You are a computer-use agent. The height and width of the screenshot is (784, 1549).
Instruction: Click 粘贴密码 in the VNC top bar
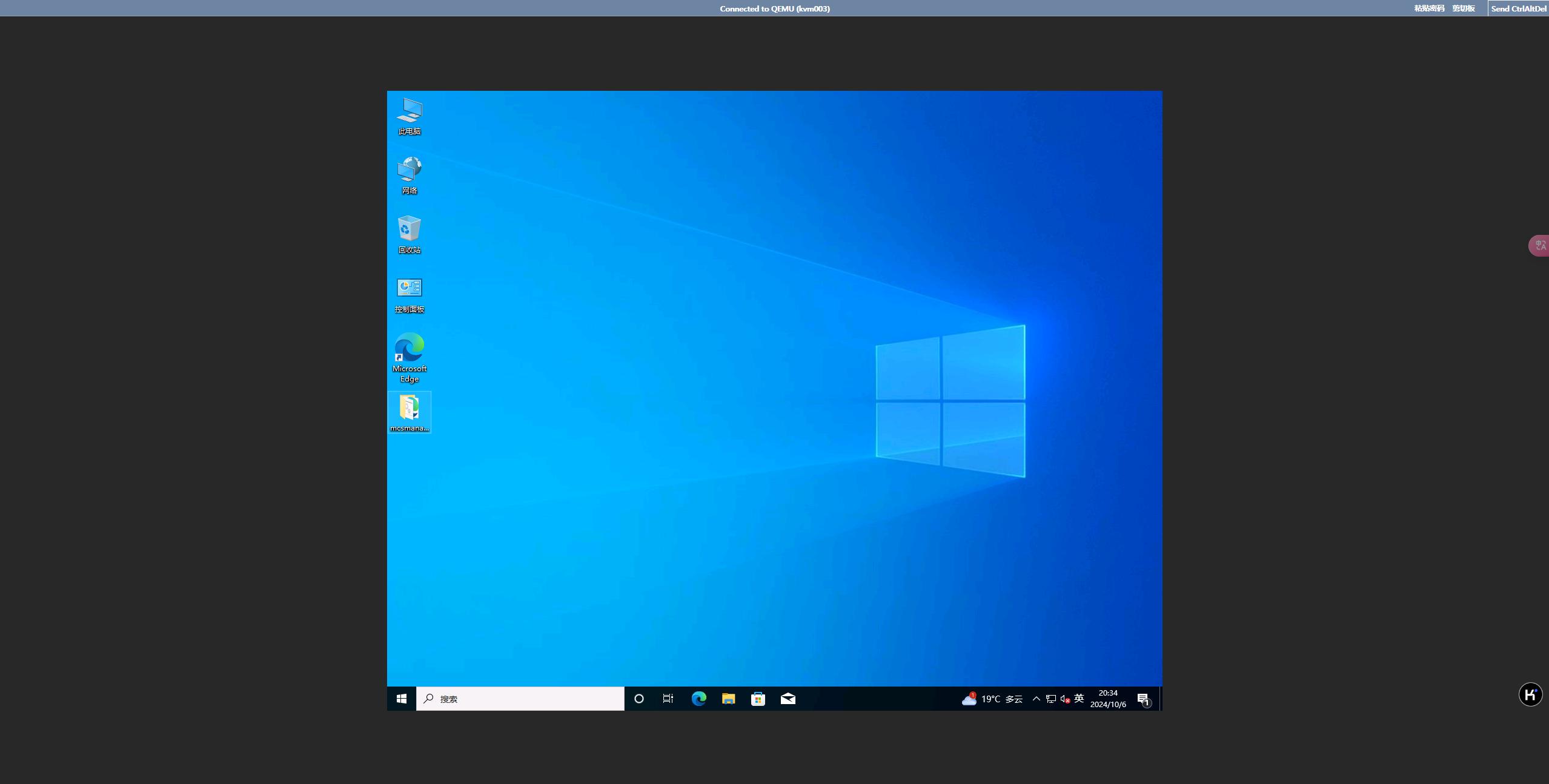tap(1429, 8)
